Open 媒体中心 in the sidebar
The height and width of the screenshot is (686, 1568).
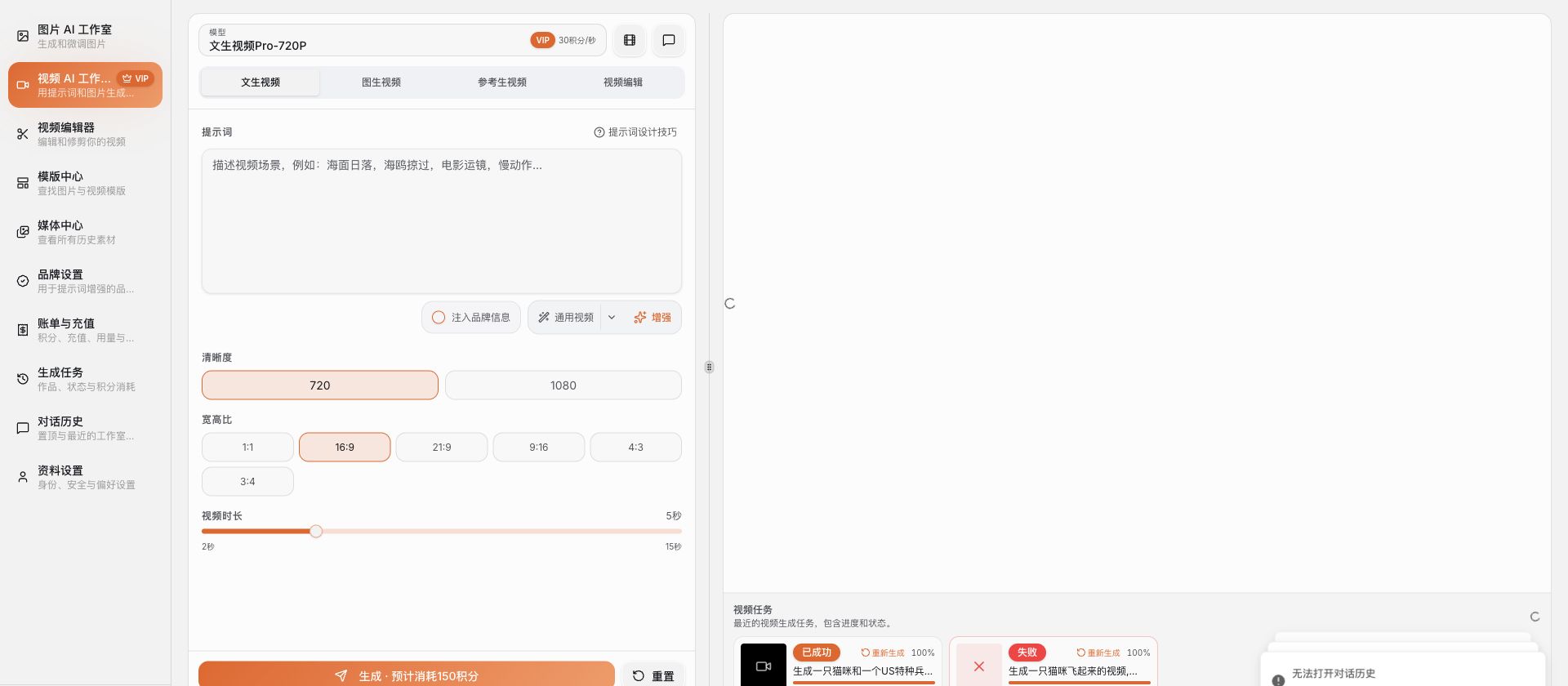pos(85,232)
